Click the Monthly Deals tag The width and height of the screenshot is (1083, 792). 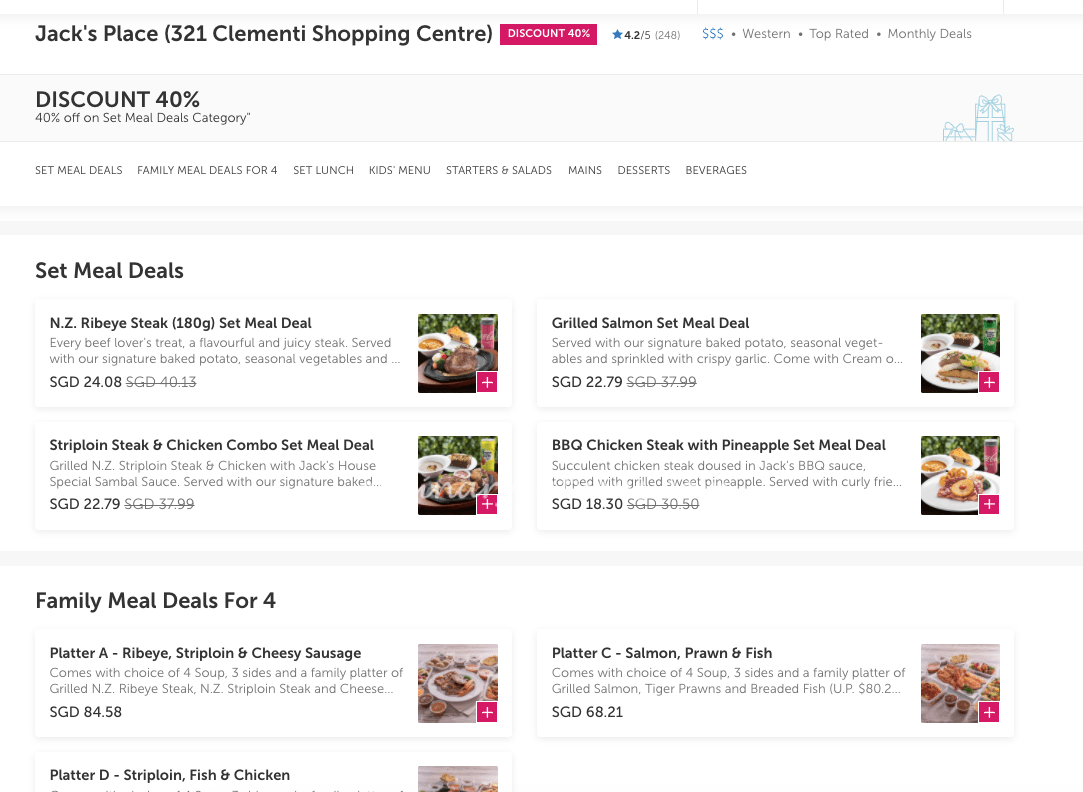(x=929, y=34)
